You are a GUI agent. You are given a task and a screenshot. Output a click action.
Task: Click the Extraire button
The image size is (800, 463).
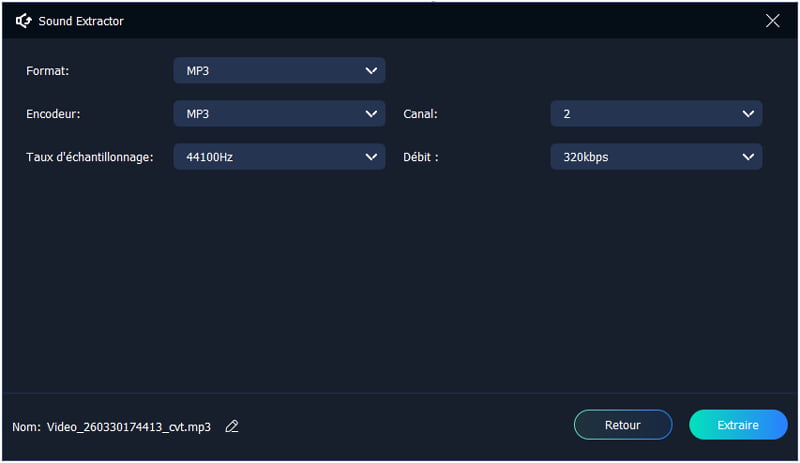tap(737, 425)
